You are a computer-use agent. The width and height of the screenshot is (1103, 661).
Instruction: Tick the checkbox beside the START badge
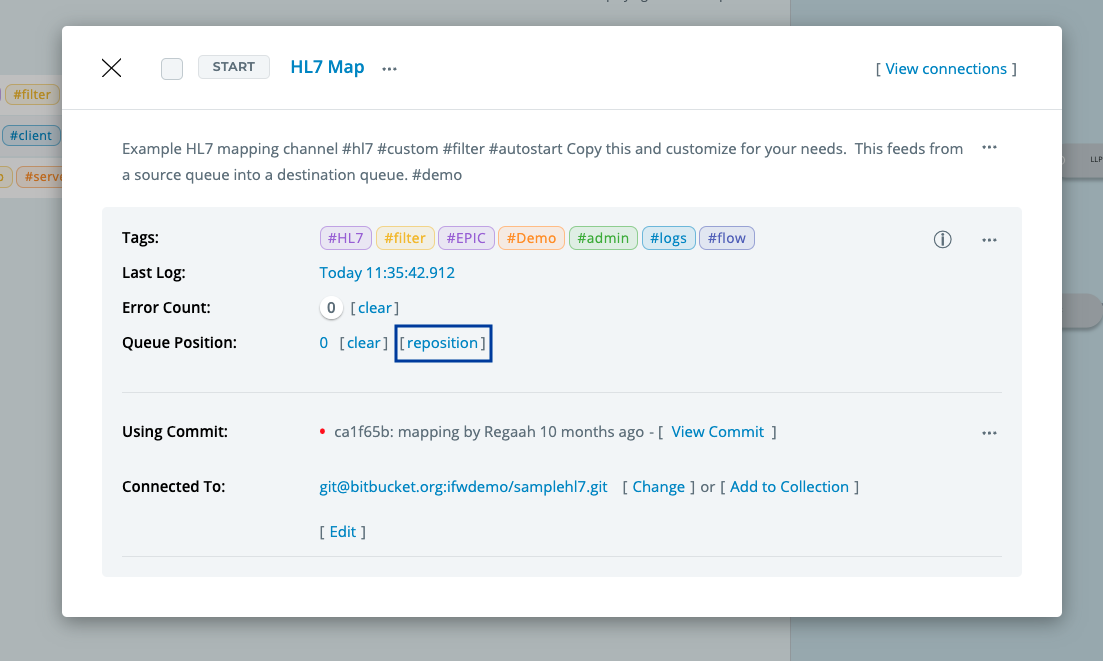(x=172, y=69)
